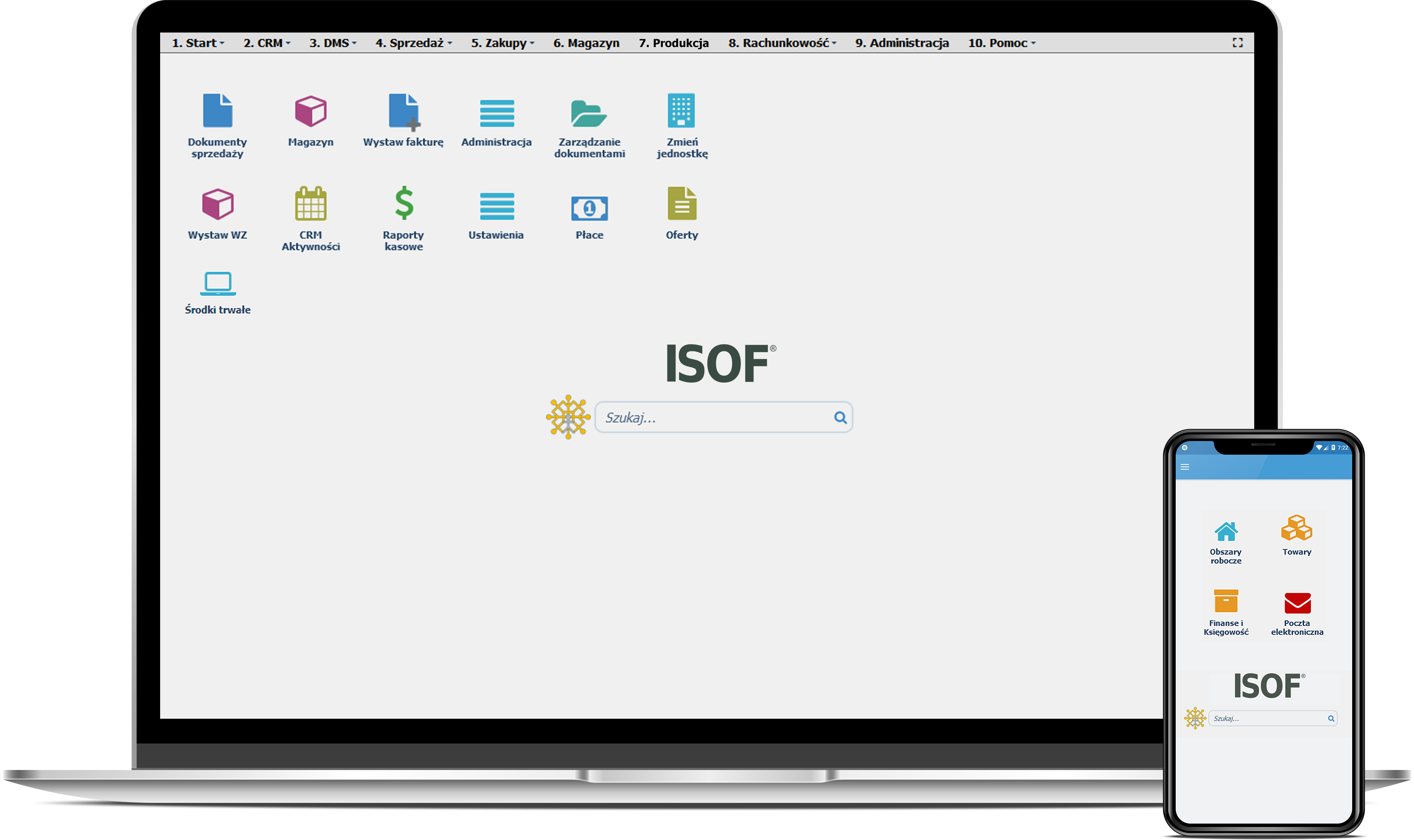This screenshot has width=1414, height=840.
Task: Expand the 4. Sprzedaż menu
Action: [x=414, y=43]
